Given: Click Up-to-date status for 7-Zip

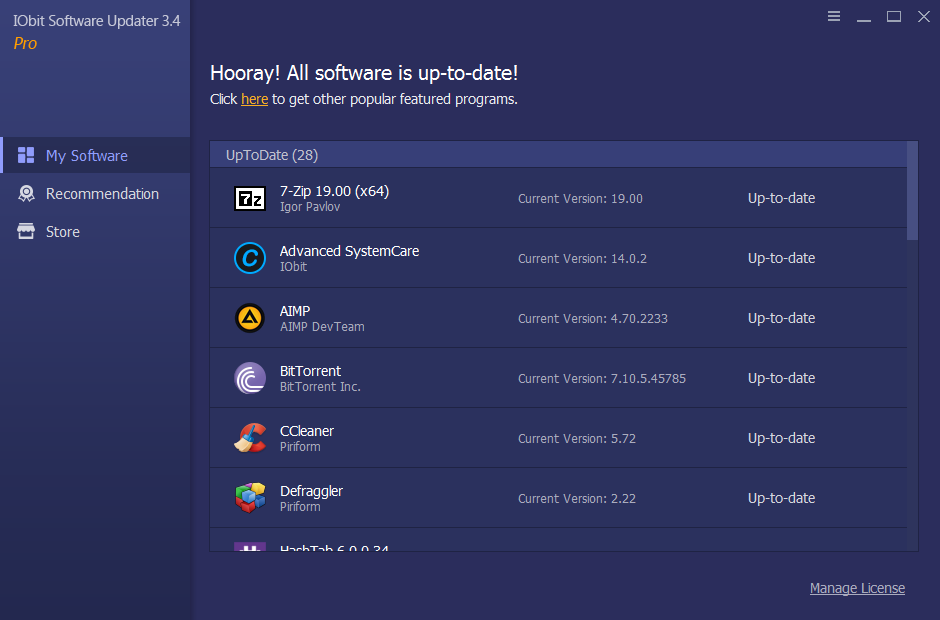Looking at the screenshot, I should click(781, 198).
